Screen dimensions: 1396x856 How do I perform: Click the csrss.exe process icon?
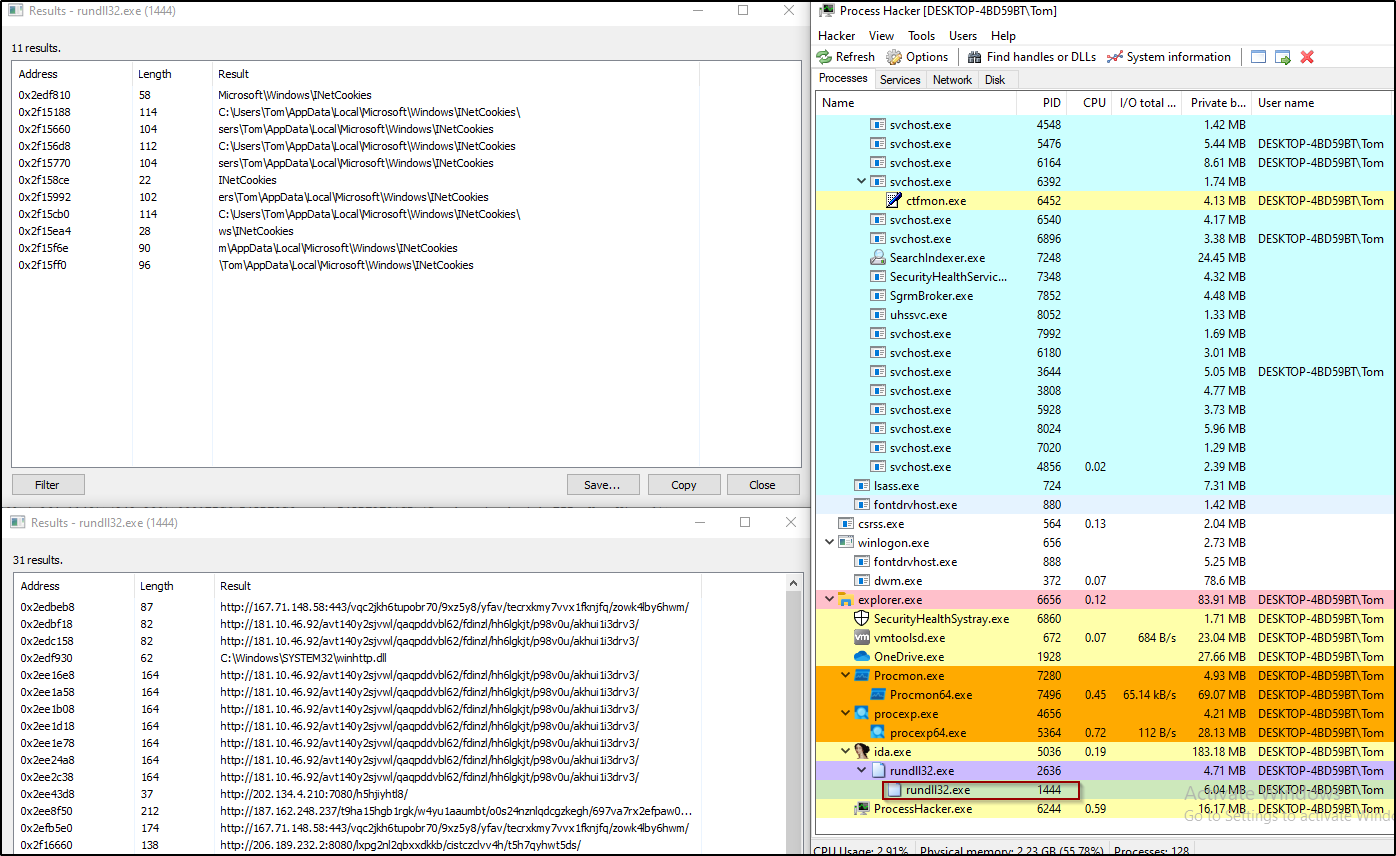(x=846, y=524)
